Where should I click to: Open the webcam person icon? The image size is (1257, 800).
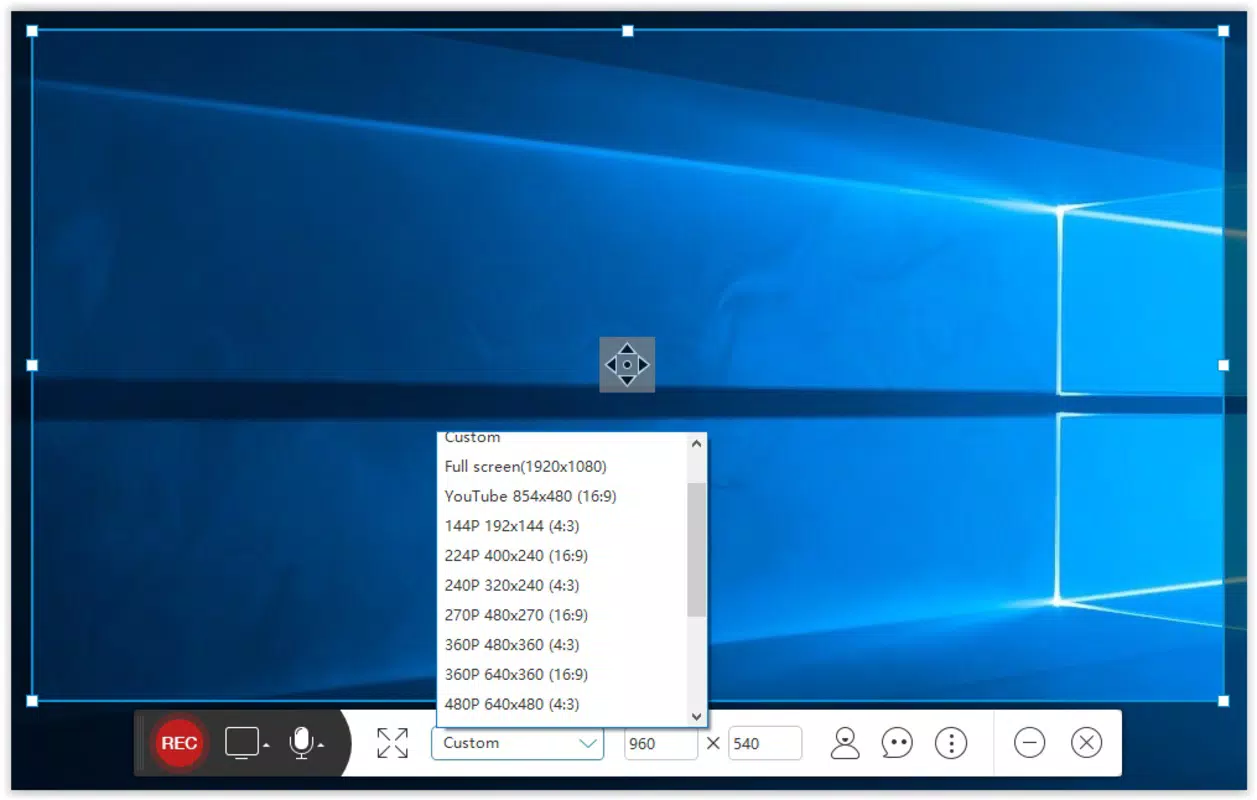click(x=845, y=743)
